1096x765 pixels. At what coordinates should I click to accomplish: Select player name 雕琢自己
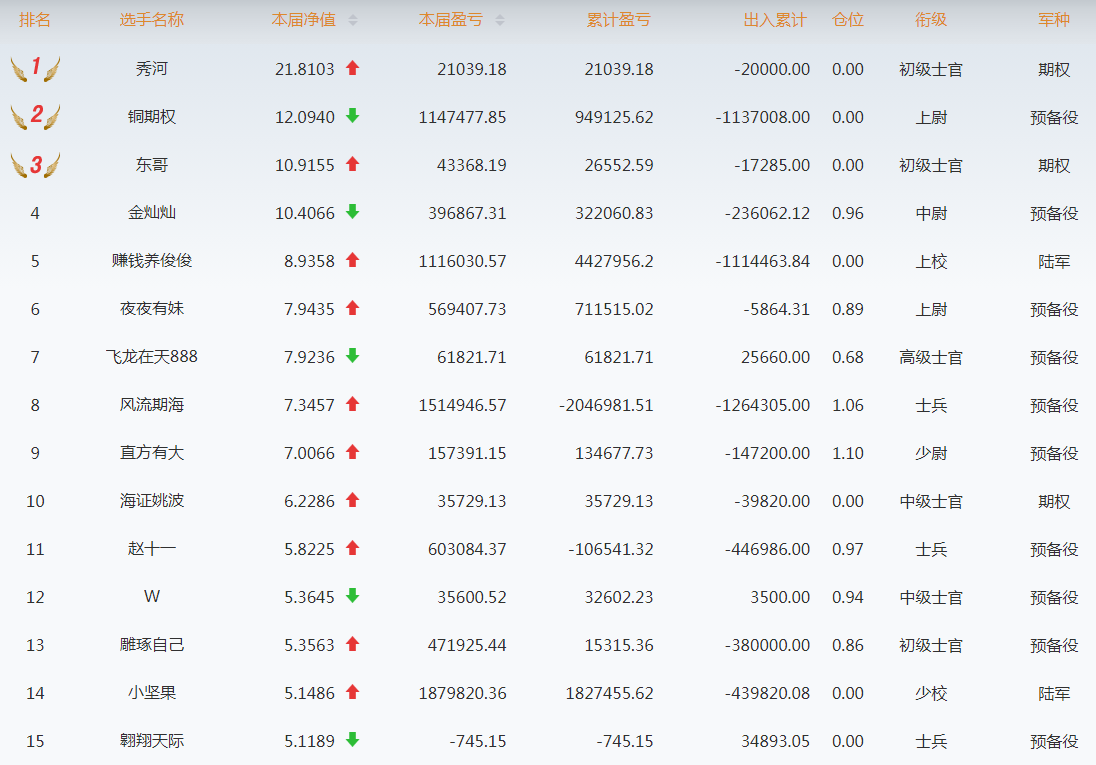point(152,645)
